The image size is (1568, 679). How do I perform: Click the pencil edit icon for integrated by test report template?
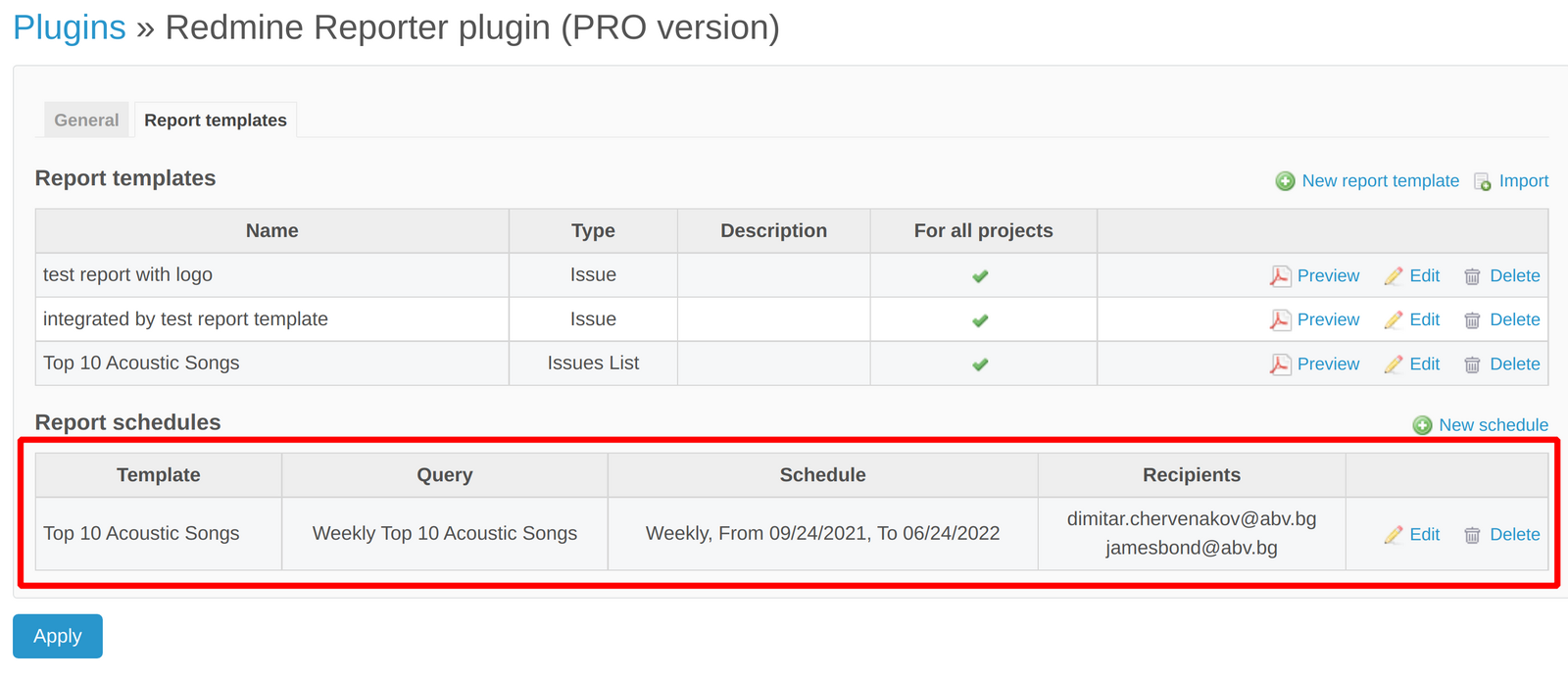[x=1394, y=320]
